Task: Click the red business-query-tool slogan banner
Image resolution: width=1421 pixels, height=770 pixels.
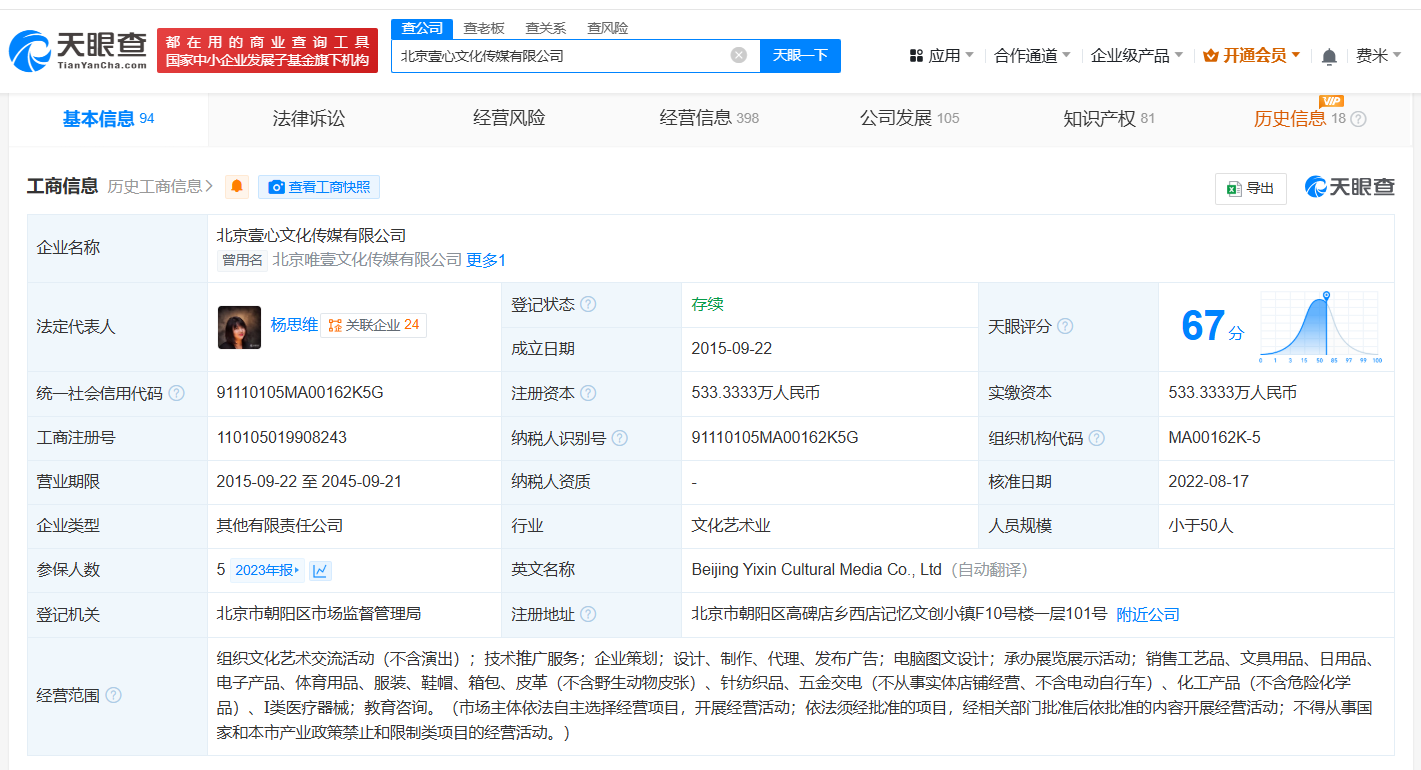Action: coord(267,50)
